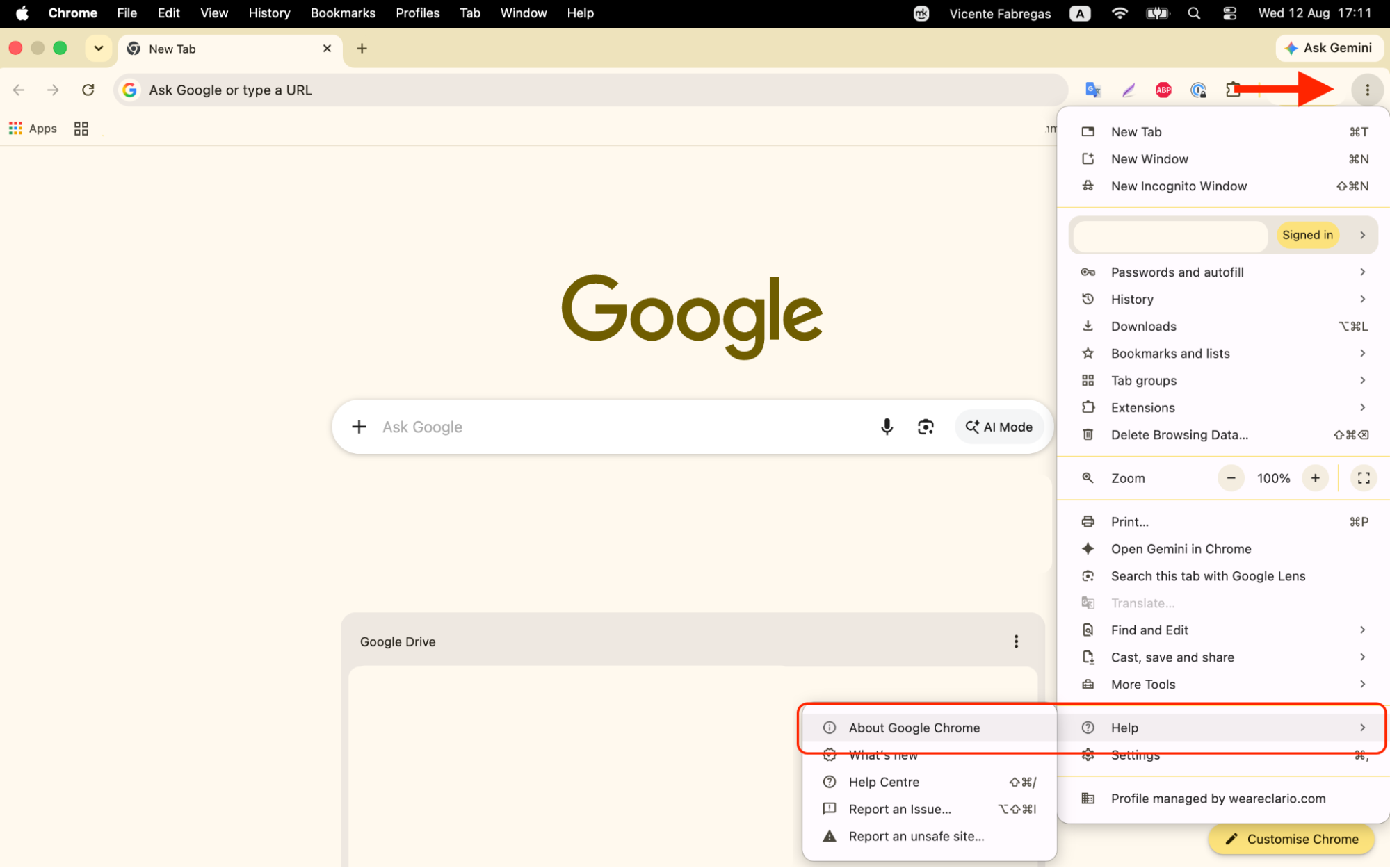Choose Delete Browsing Data

pyautogui.click(x=1222, y=435)
